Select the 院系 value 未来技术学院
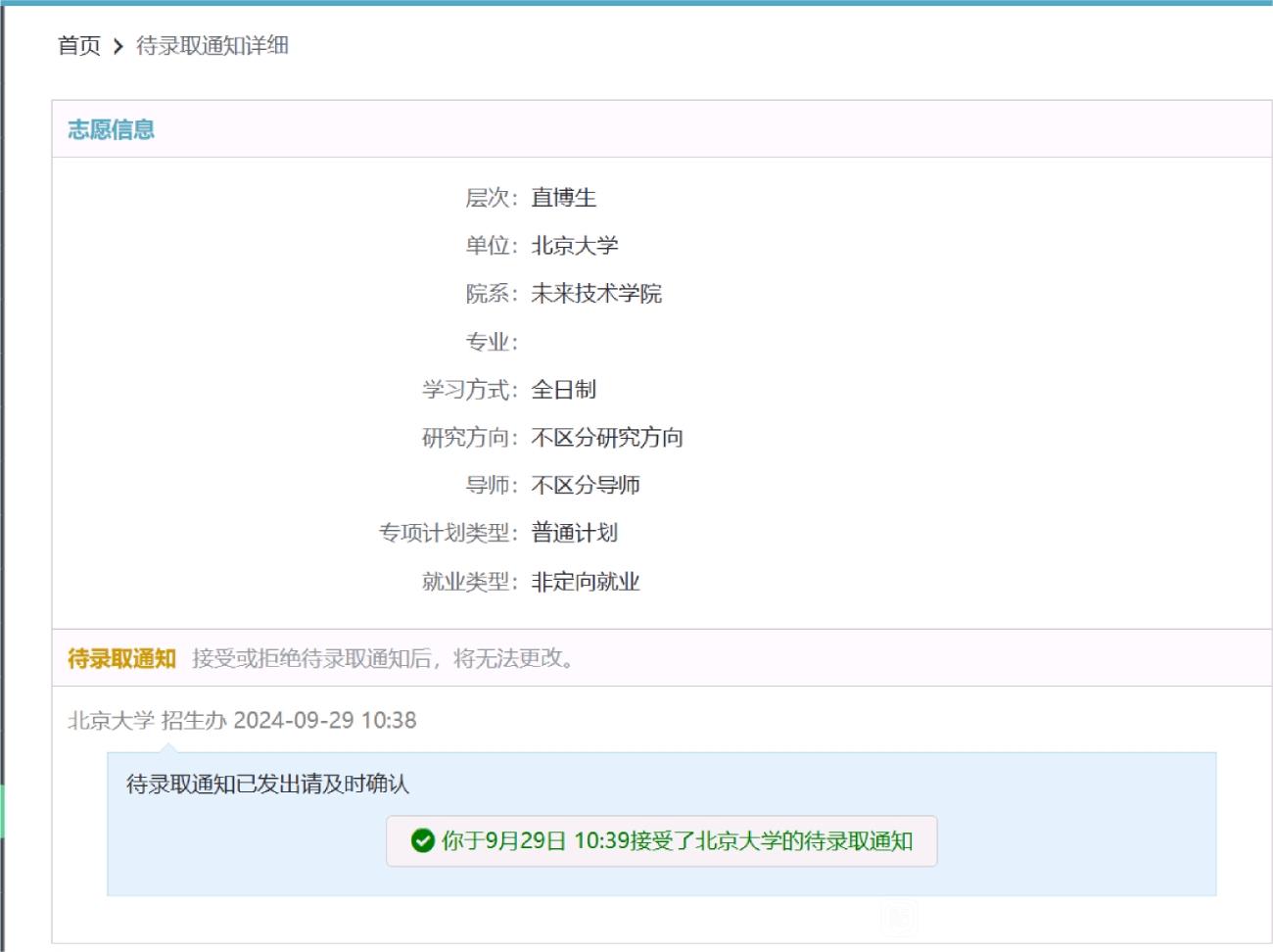This screenshot has height=952, width=1273. pos(596,294)
